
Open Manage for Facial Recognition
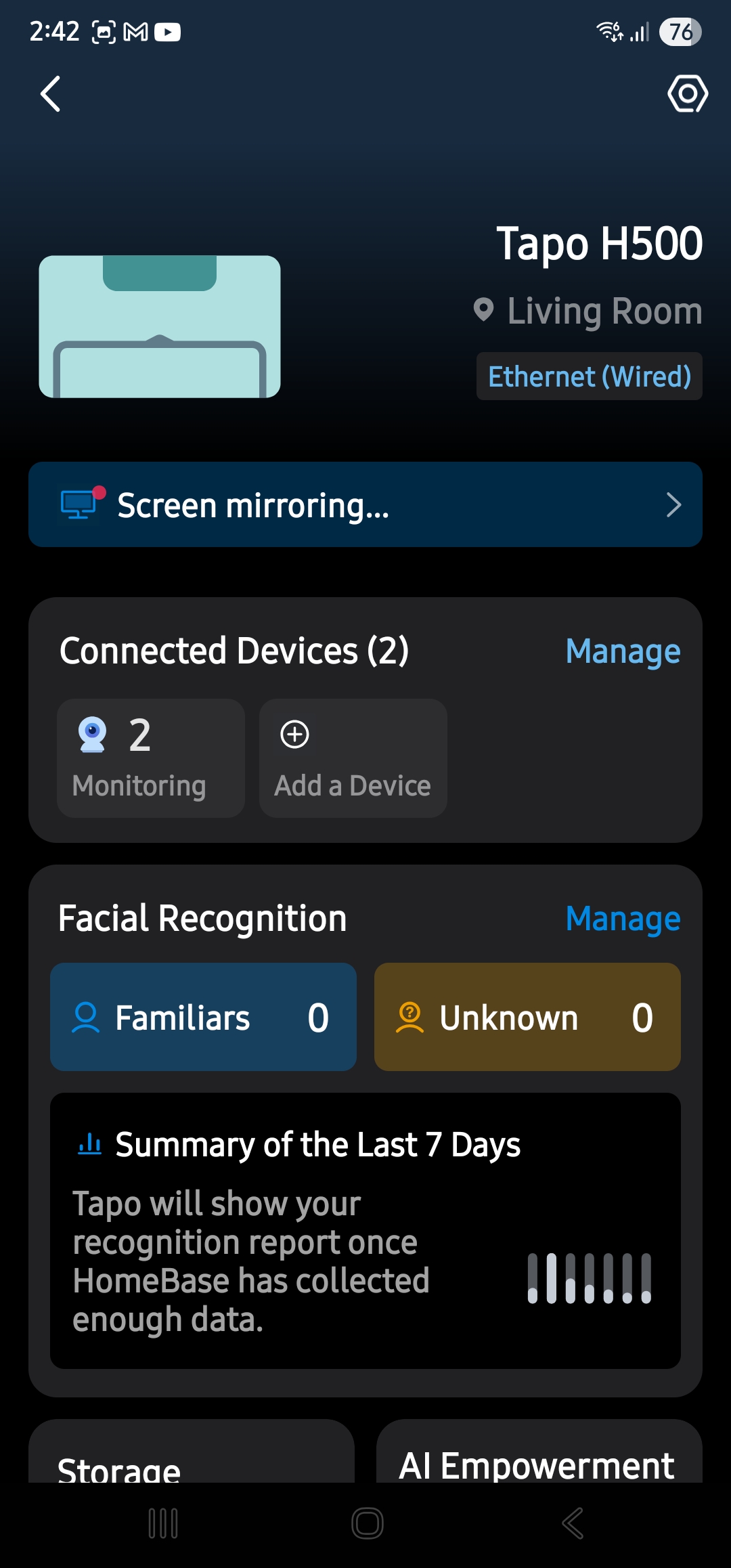click(x=623, y=919)
